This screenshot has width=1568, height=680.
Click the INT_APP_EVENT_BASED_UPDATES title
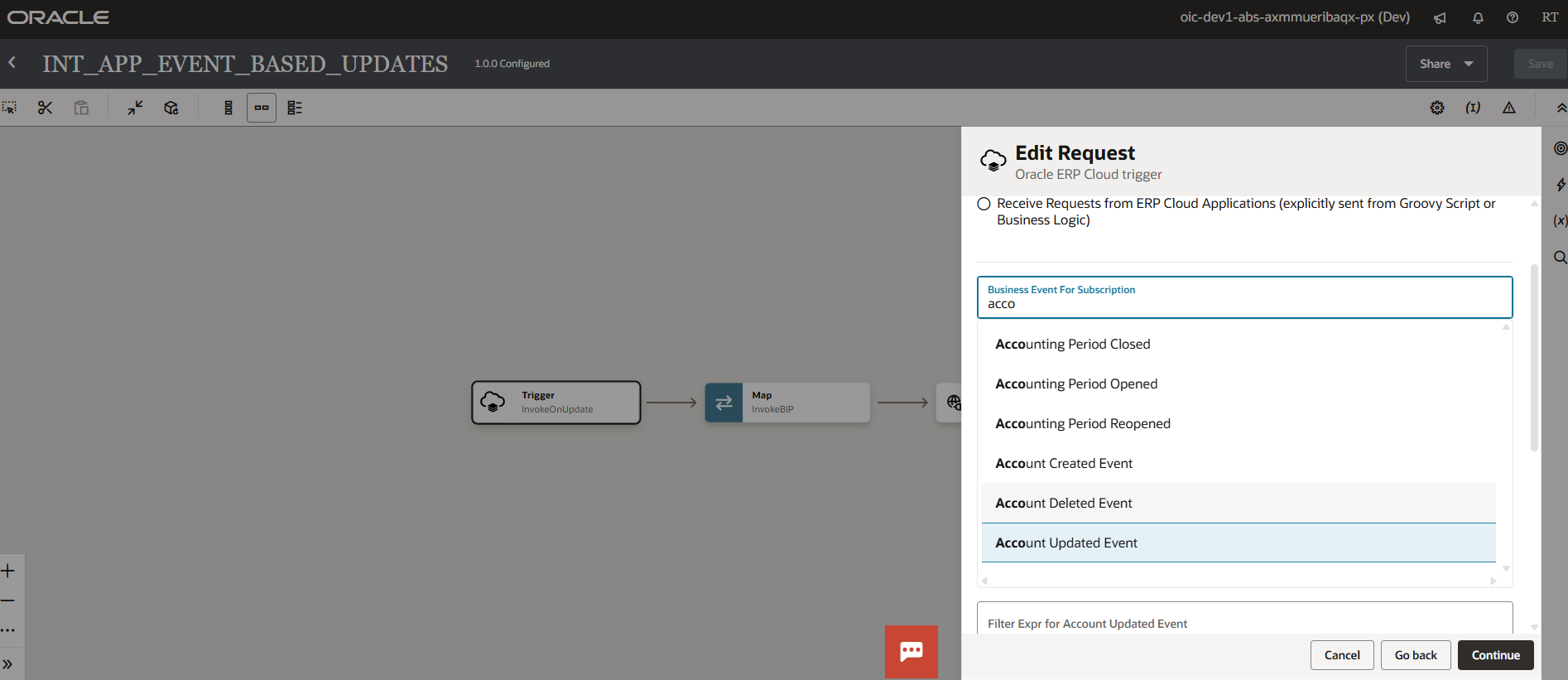pos(245,64)
